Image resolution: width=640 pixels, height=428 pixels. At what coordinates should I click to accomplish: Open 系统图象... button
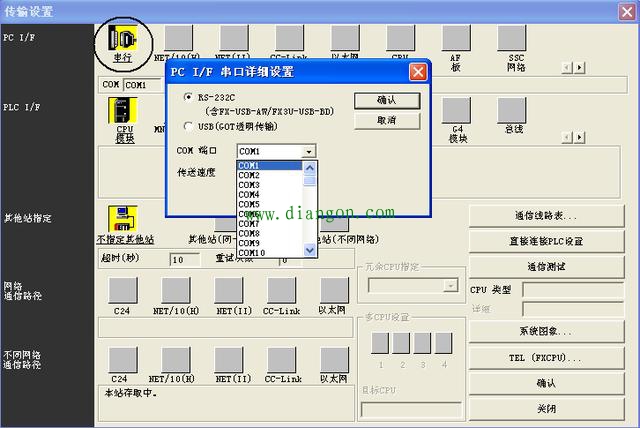pos(547,331)
